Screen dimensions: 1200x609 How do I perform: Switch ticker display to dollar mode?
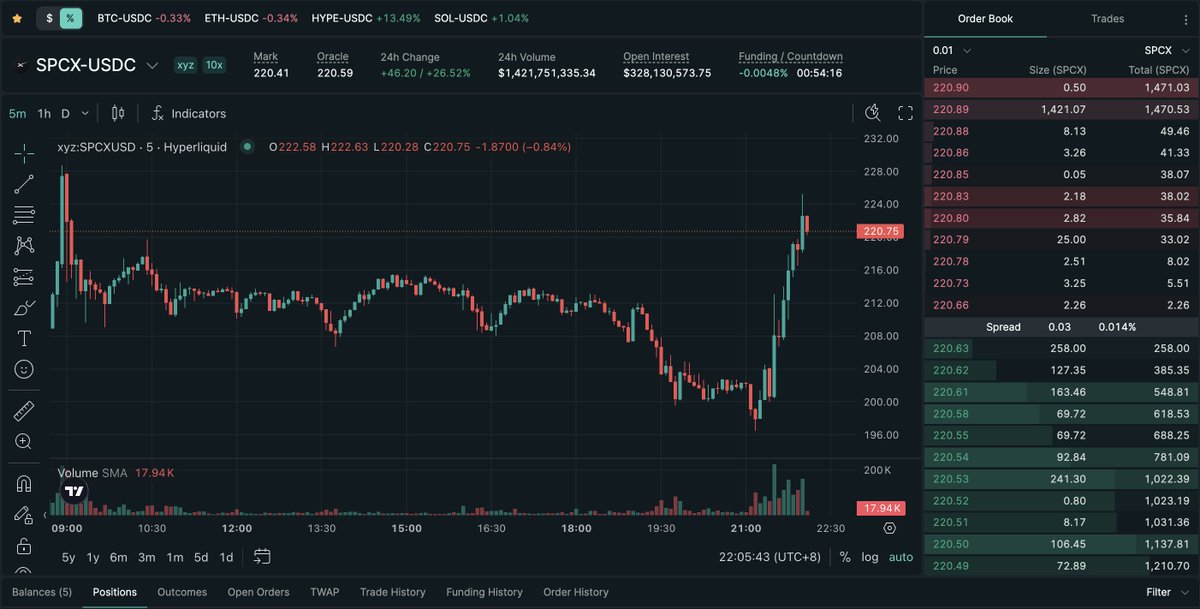(x=49, y=18)
